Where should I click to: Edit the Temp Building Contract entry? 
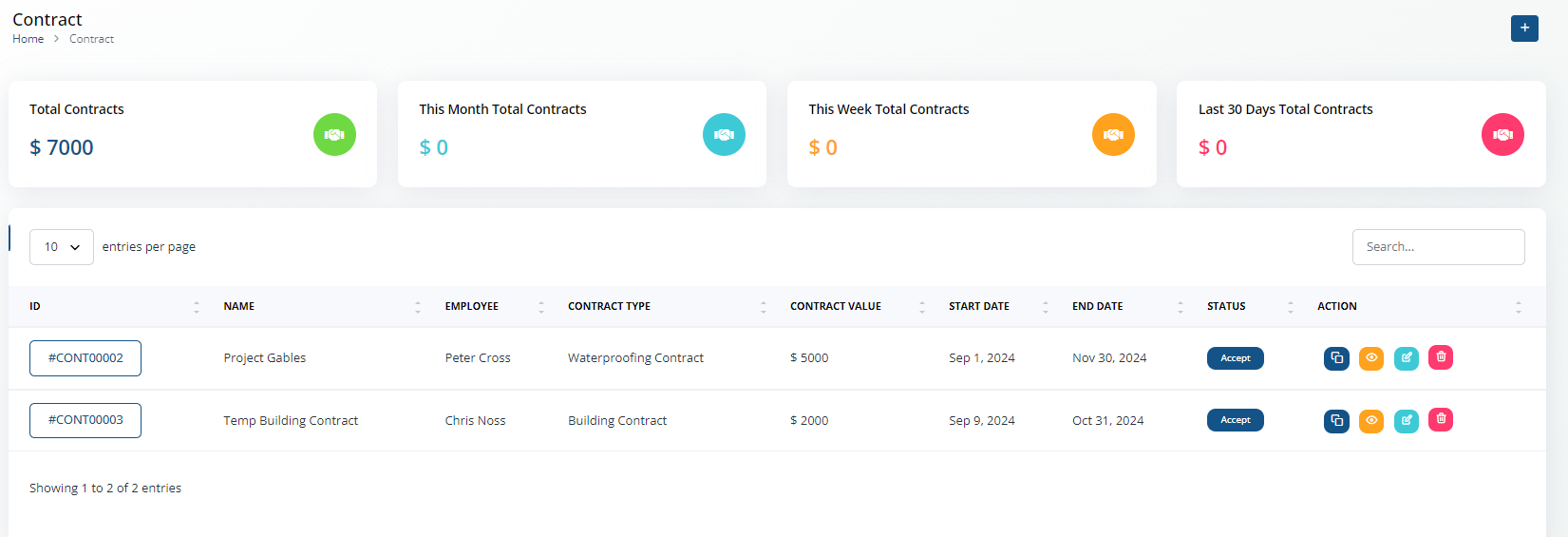tap(1407, 420)
